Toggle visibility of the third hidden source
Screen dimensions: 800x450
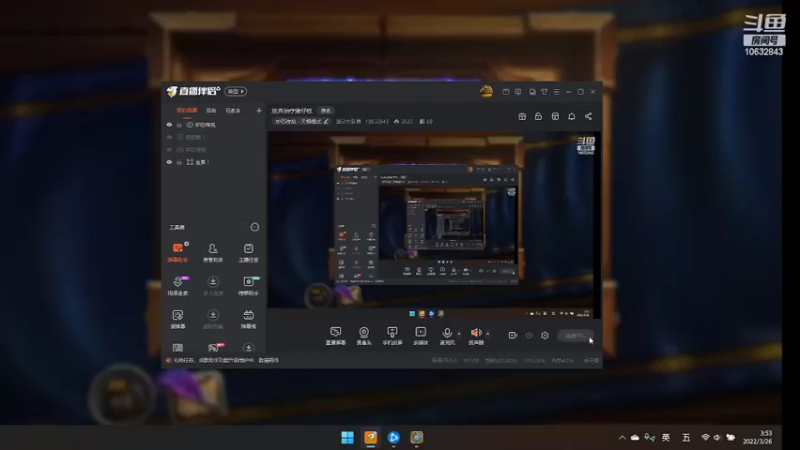point(169,149)
